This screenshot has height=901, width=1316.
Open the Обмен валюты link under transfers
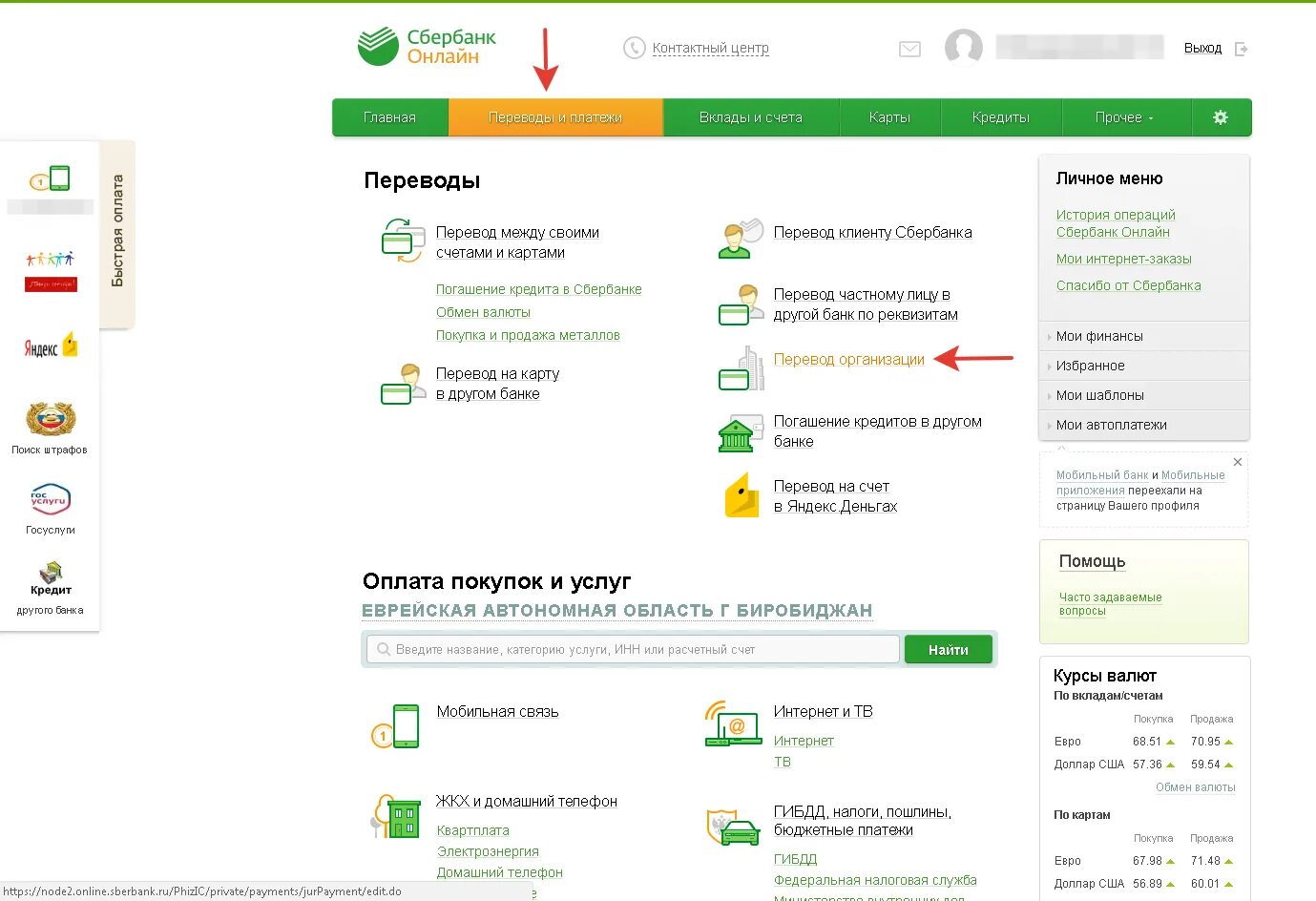483,312
